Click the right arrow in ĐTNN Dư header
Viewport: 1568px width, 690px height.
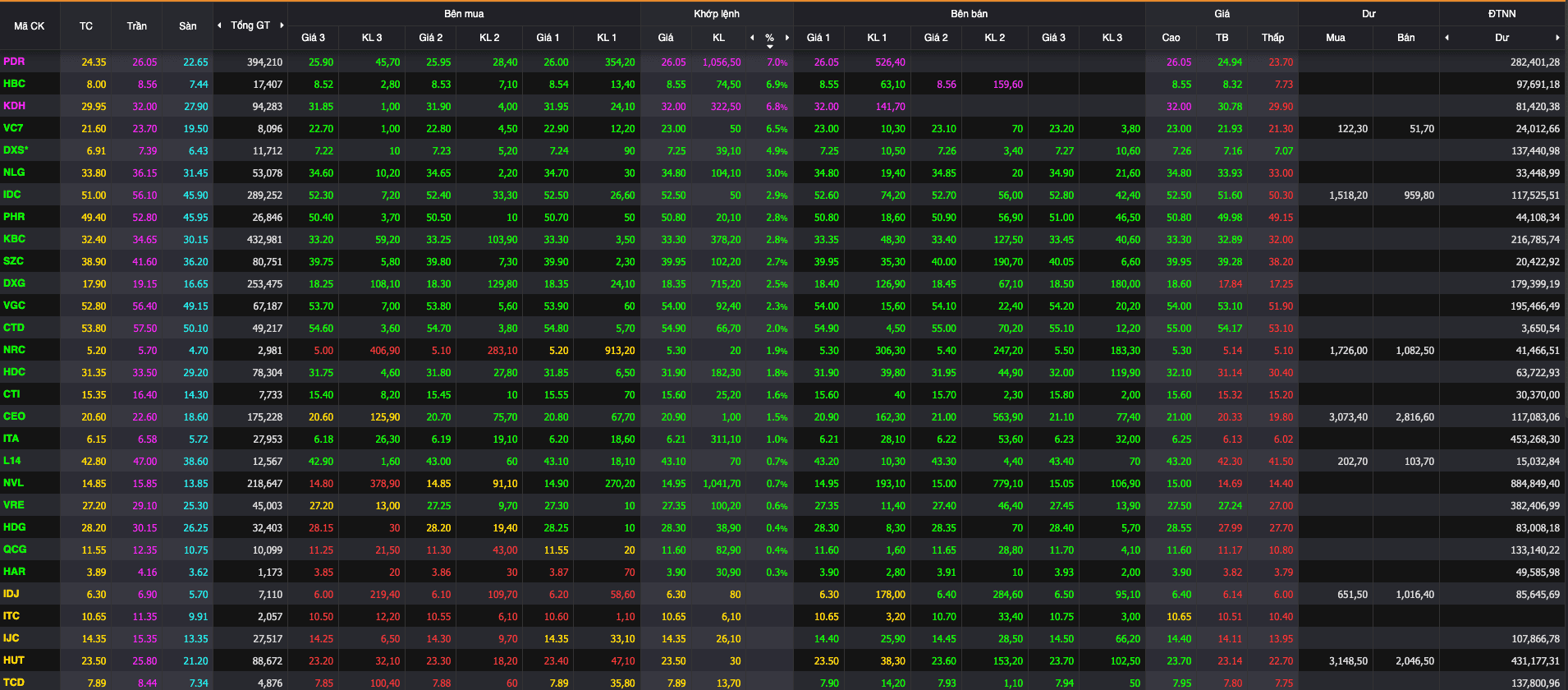click(x=1557, y=38)
